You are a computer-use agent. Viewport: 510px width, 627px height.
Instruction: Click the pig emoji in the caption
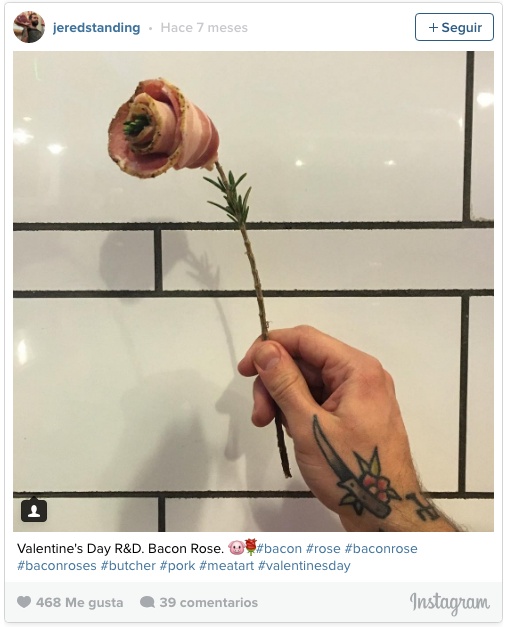[236, 547]
